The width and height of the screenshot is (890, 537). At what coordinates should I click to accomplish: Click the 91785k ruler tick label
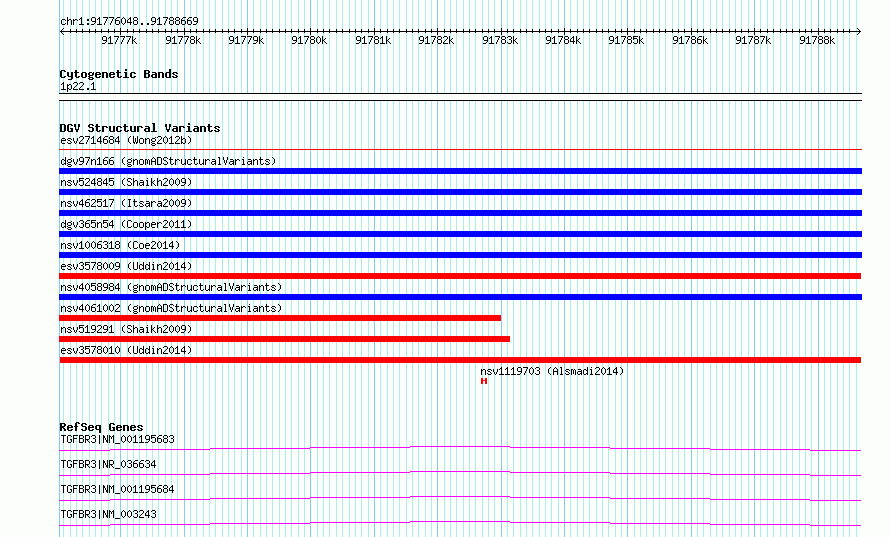626,40
